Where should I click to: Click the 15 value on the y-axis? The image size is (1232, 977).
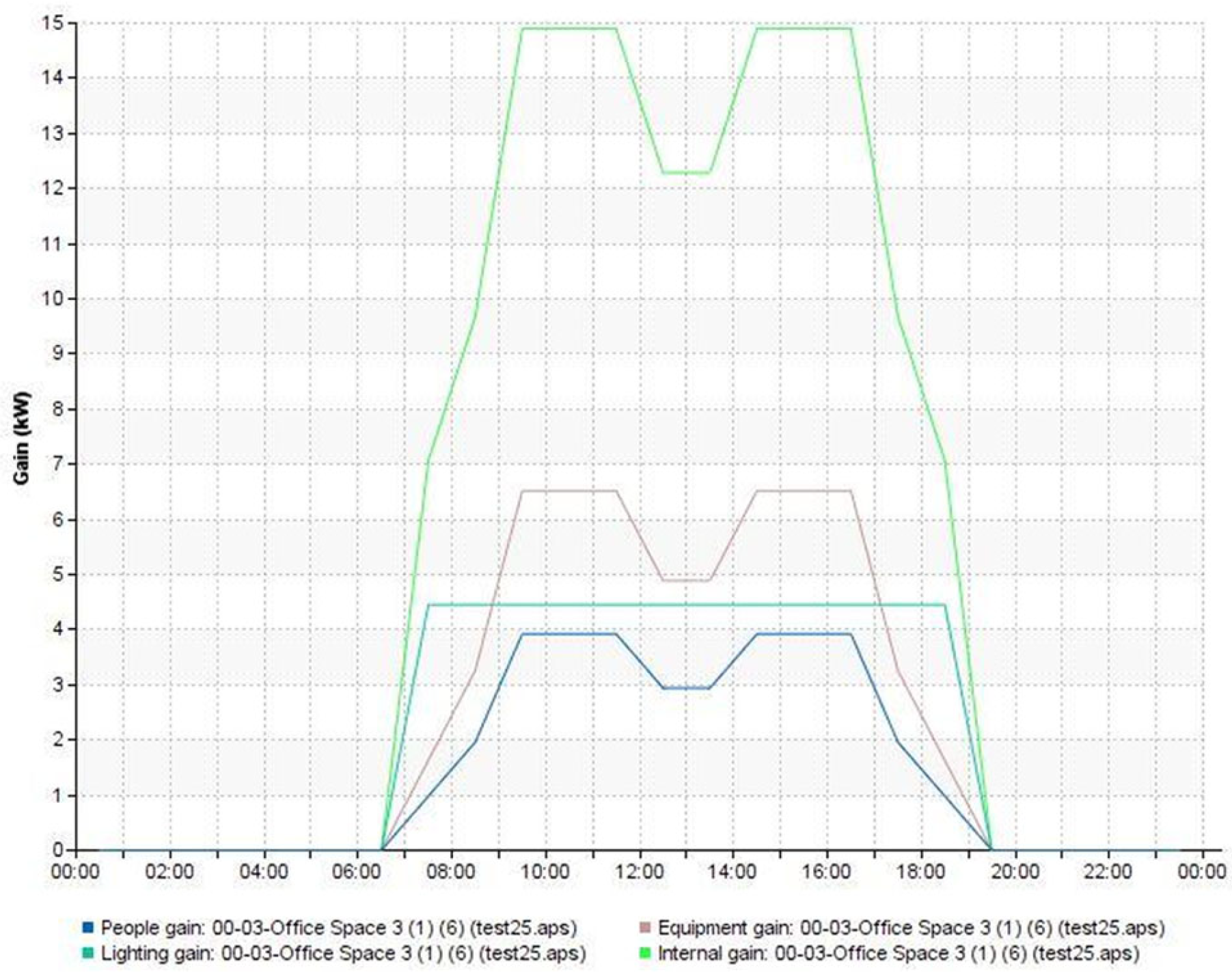coord(57,23)
